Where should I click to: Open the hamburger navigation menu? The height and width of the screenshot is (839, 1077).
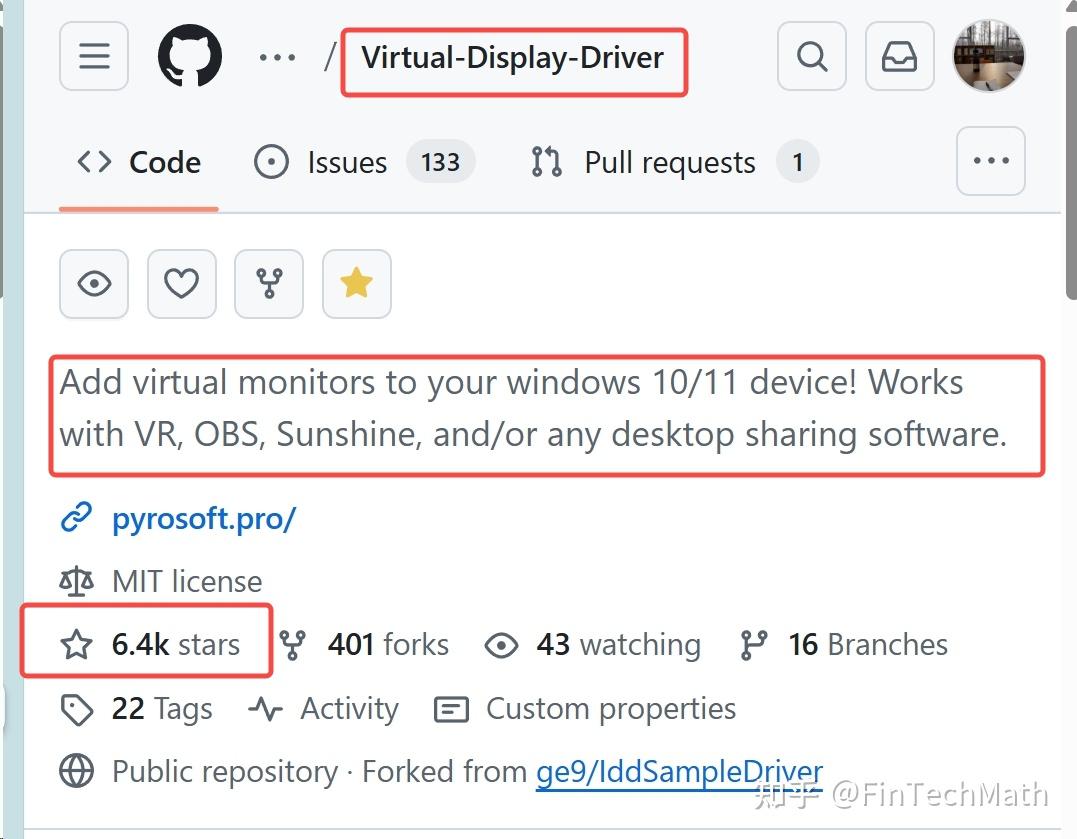[94, 56]
